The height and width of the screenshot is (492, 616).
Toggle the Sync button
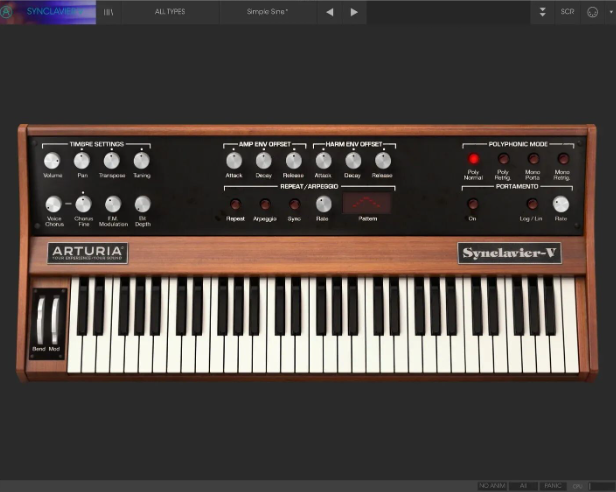pyautogui.click(x=295, y=204)
